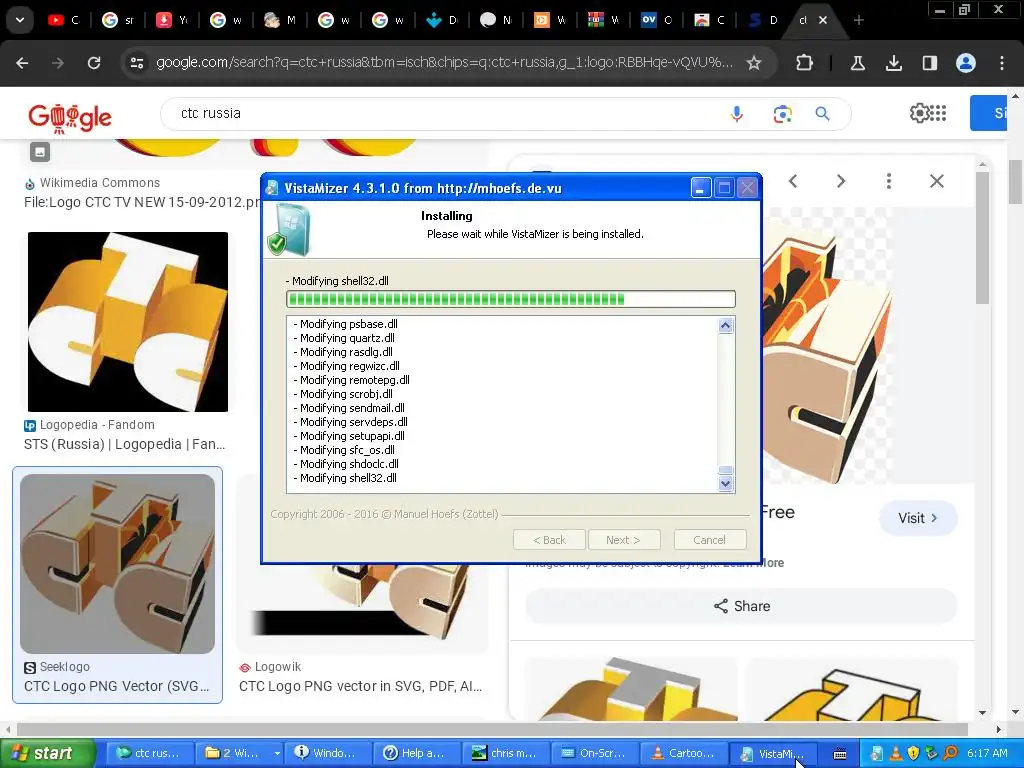Switch to the WinRAR icon browser tab
Screen dimensions: 1024x768
601,20
